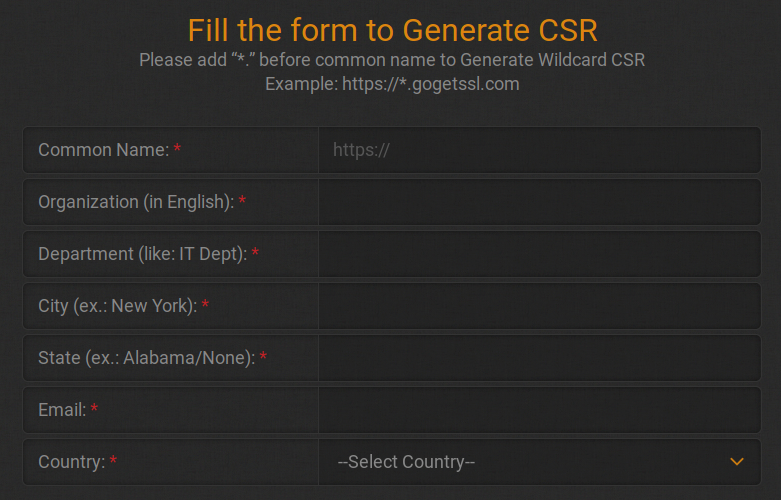
Task: Click the Department input field
Action: 539,254
